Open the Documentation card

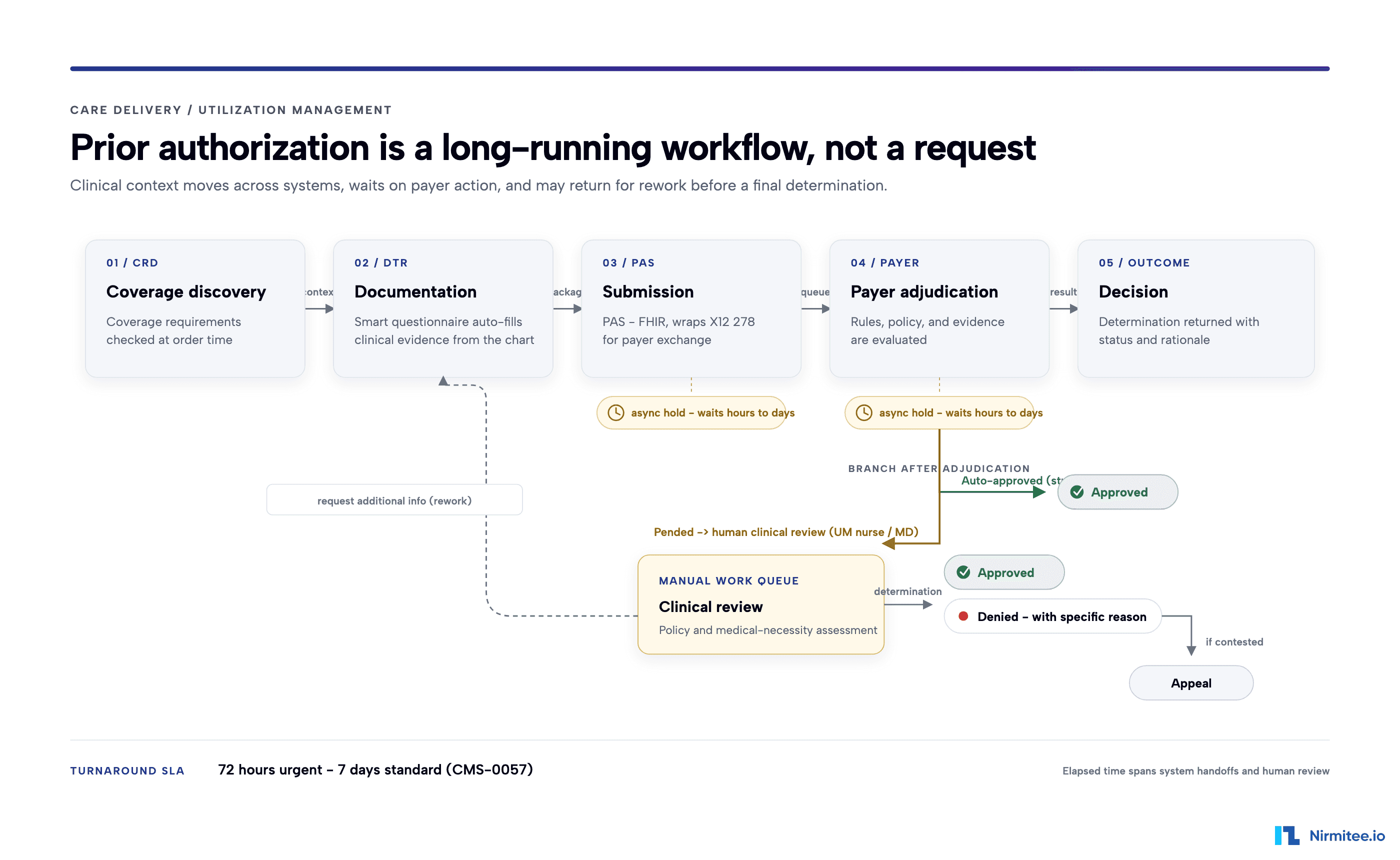pyautogui.click(x=443, y=308)
